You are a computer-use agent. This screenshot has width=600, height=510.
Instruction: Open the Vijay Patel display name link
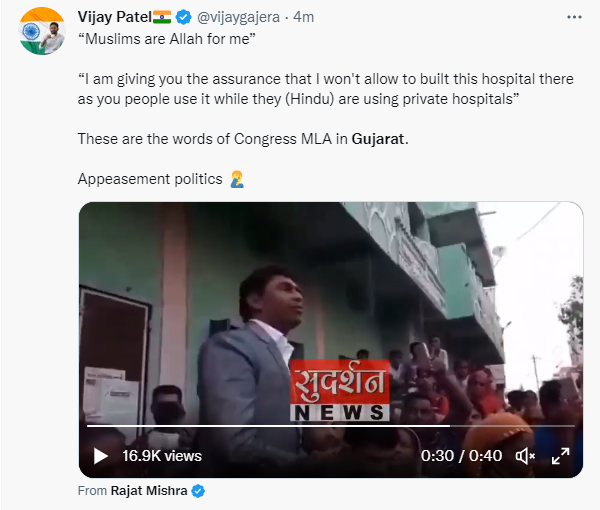click(x=113, y=17)
